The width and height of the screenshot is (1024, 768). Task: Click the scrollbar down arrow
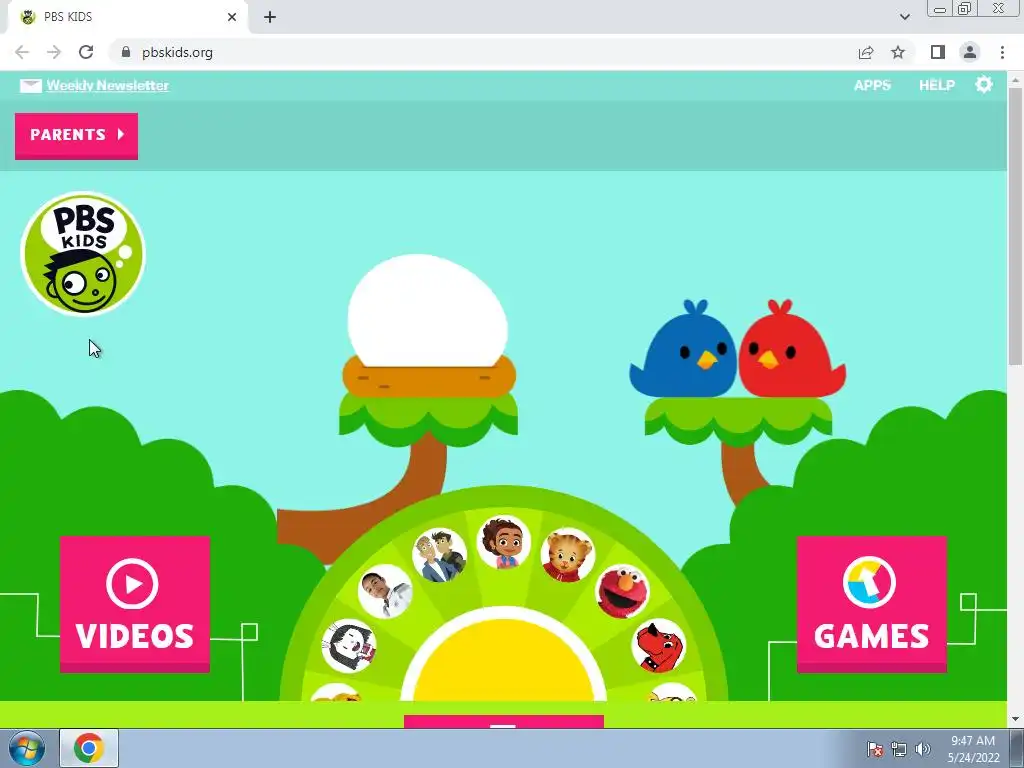click(1015, 720)
